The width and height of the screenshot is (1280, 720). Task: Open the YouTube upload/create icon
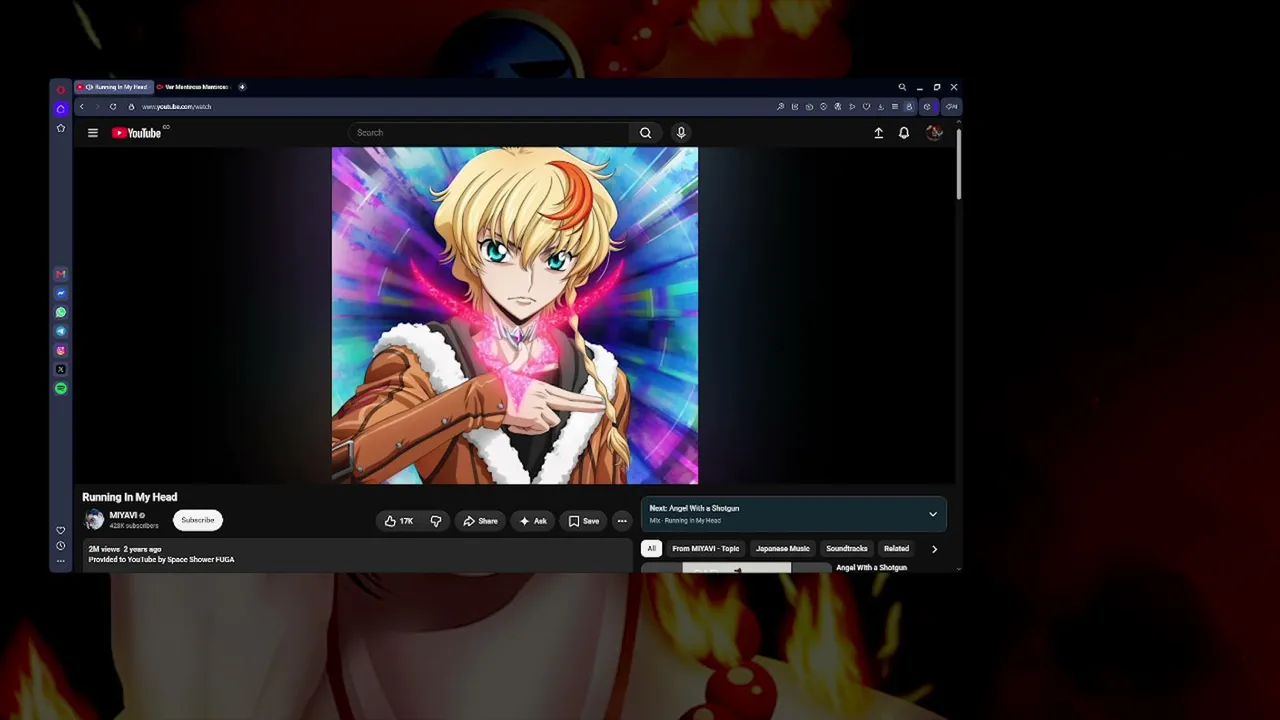(879, 133)
